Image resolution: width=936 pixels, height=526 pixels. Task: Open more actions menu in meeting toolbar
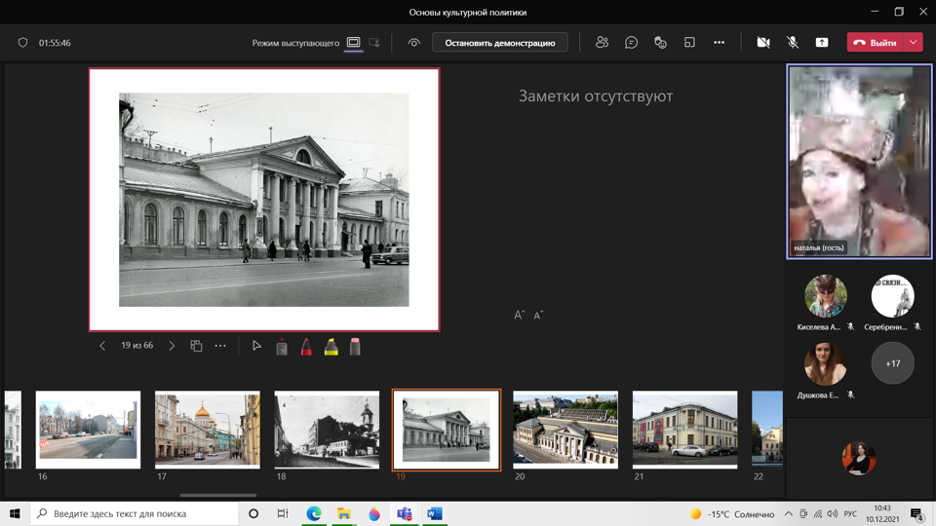tap(719, 43)
